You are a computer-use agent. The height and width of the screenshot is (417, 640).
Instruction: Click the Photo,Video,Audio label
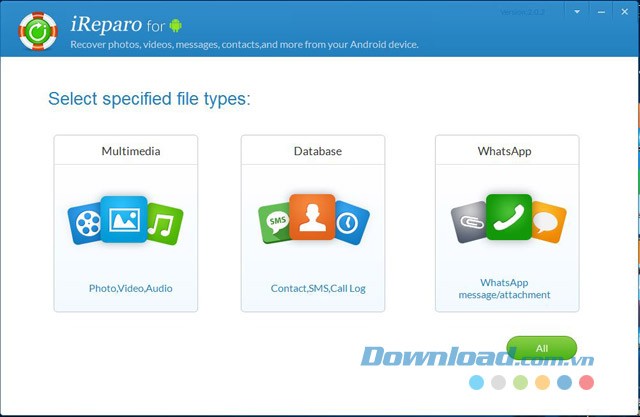(x=130, y=288)
